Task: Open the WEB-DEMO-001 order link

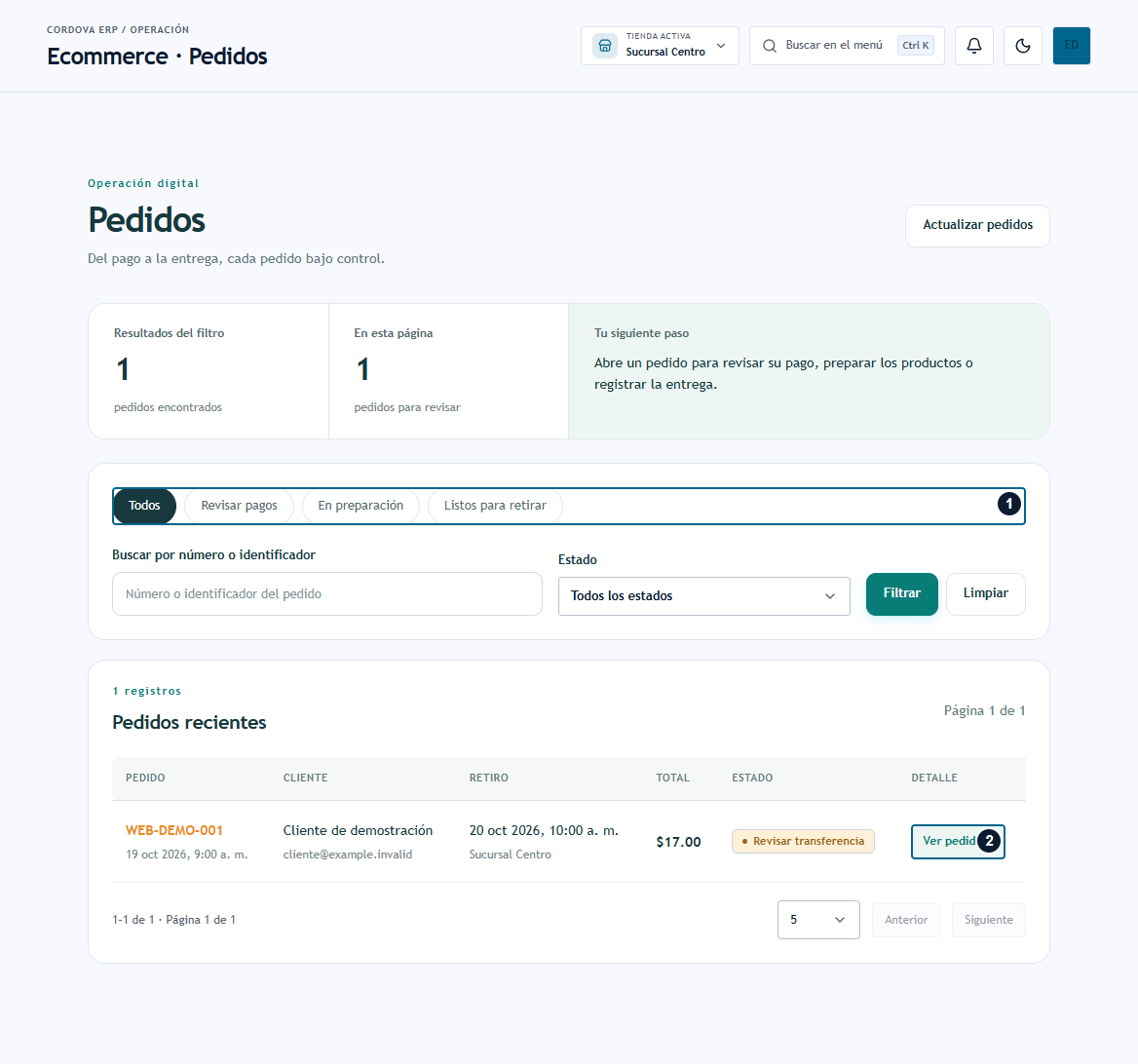Action: click(174, 830)
